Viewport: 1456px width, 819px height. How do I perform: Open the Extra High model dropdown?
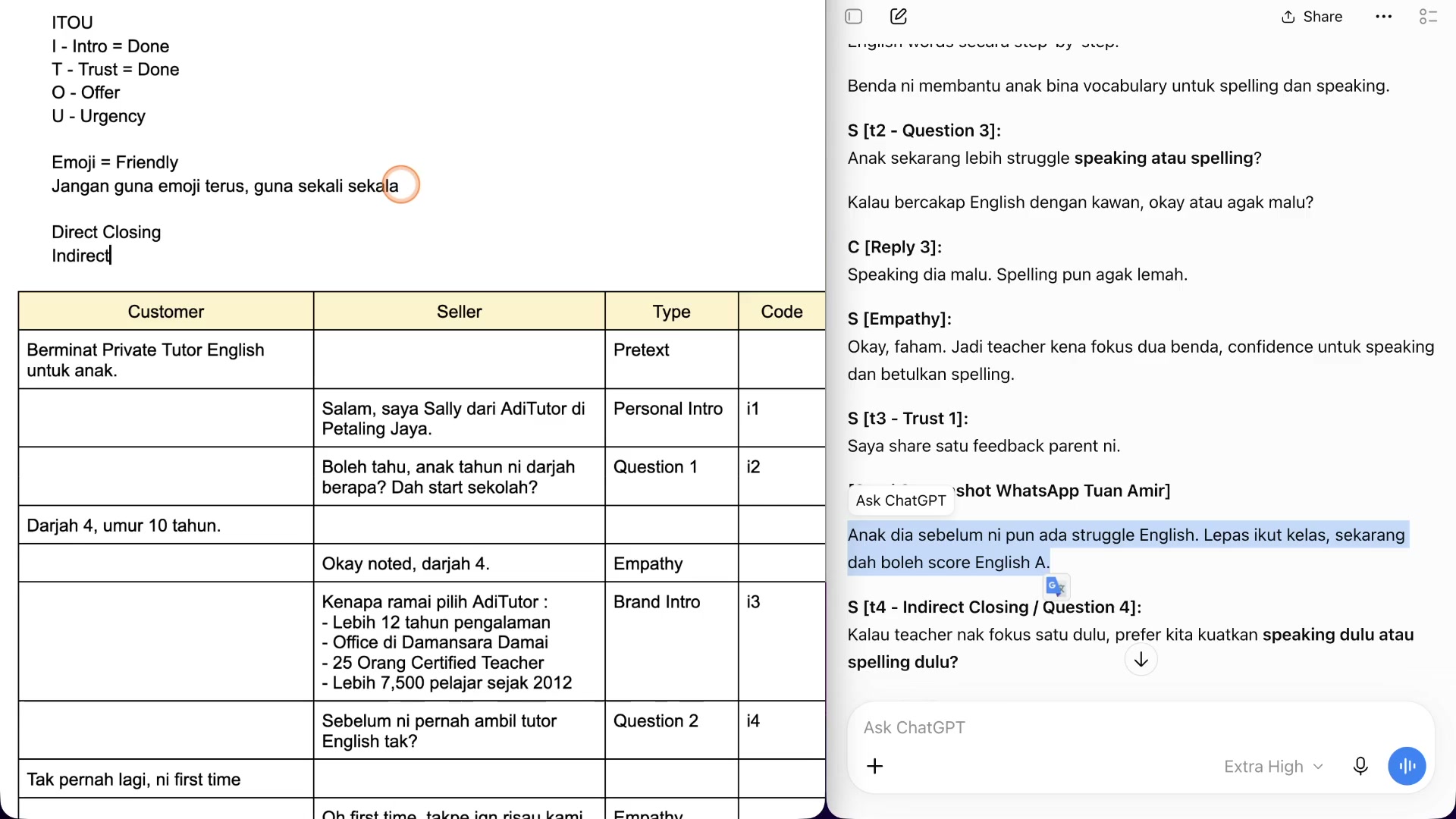tap(1274, 767)
